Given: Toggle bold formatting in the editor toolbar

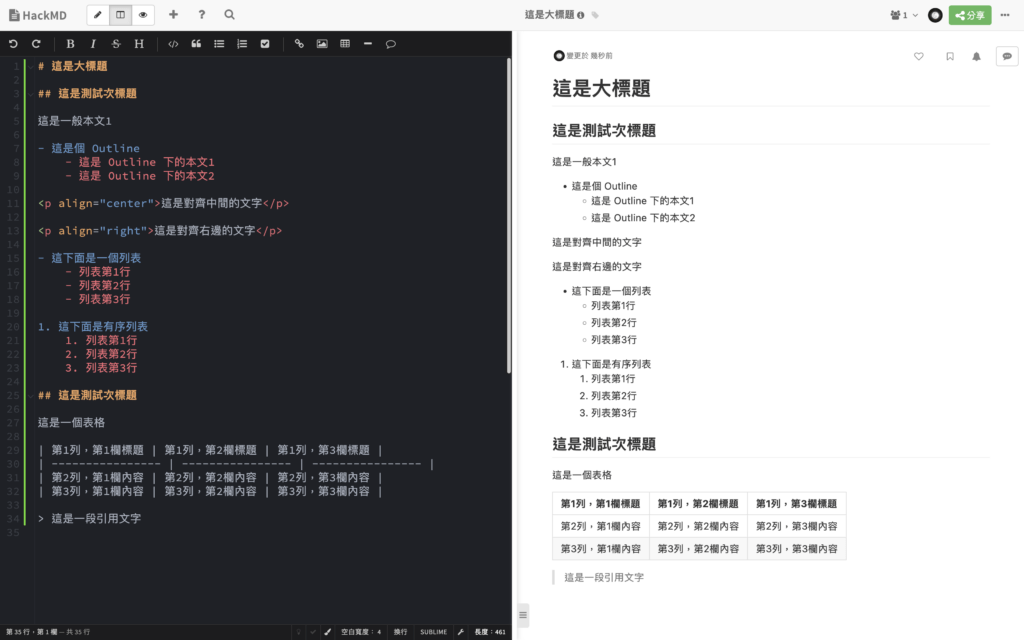Looking at the screenshot, I should tap(70, 43).
